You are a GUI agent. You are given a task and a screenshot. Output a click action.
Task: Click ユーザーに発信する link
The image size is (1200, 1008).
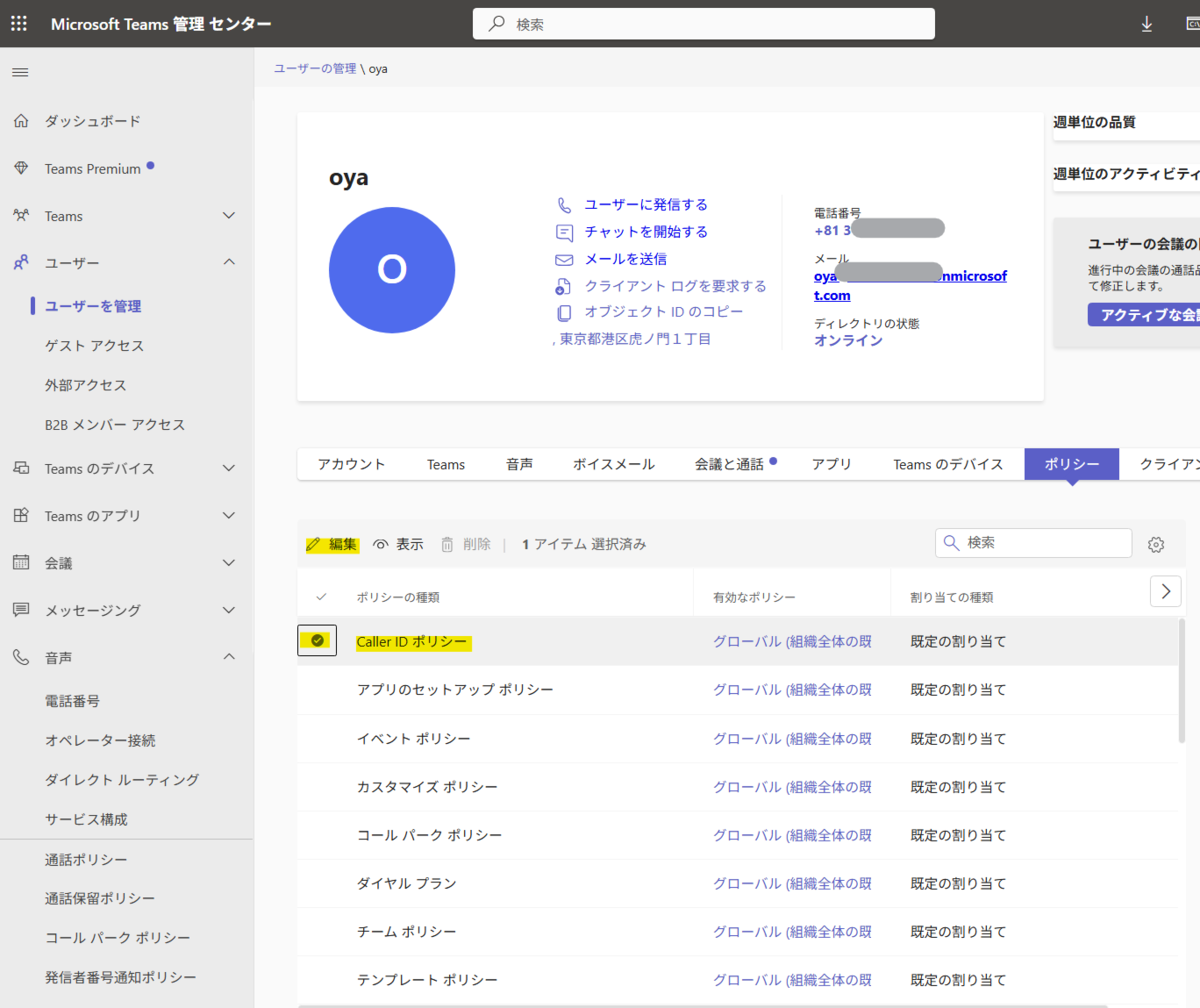[x=646, y=205]
